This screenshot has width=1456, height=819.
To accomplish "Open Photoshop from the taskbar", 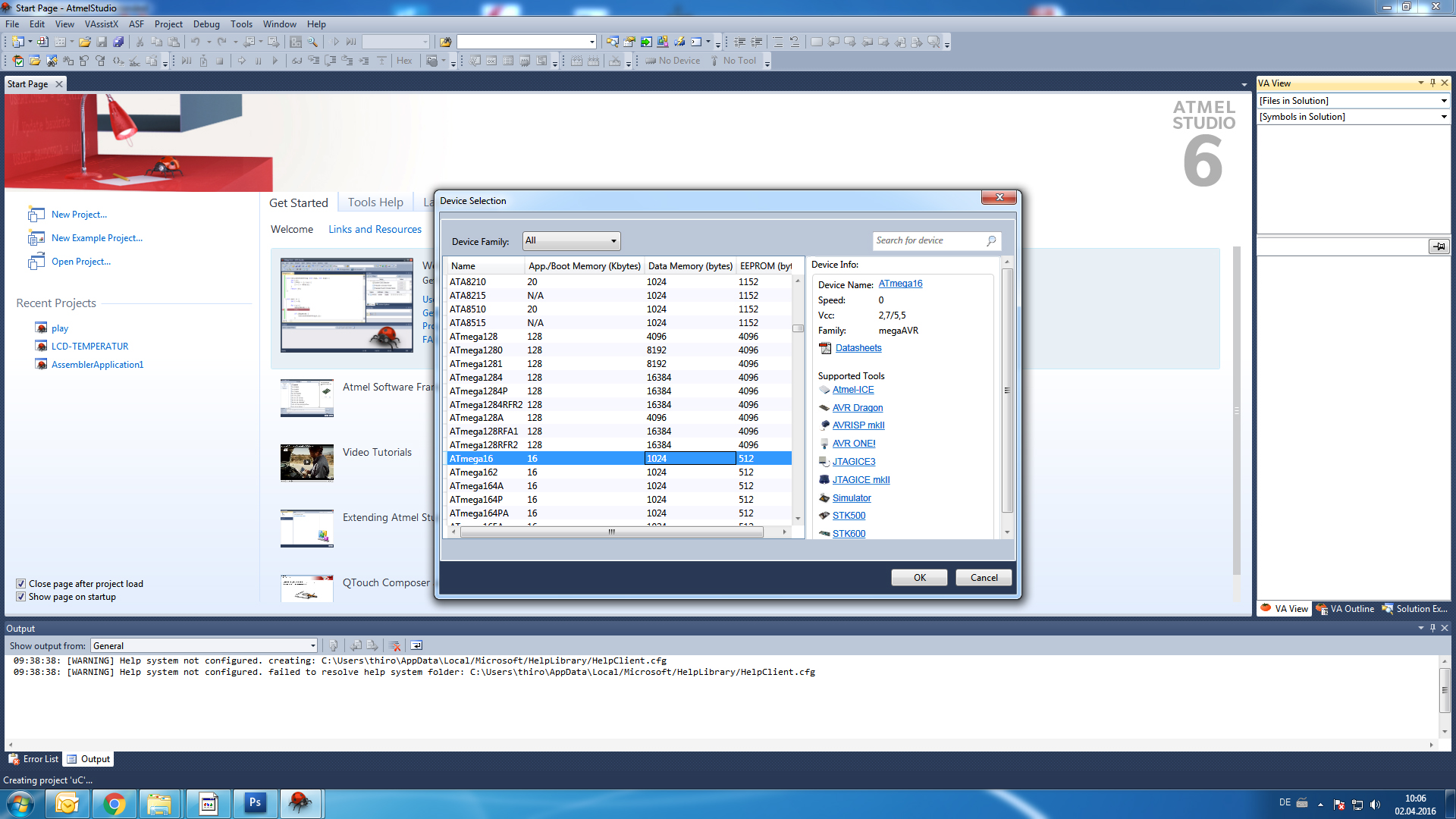I will (x=255, y=804).
